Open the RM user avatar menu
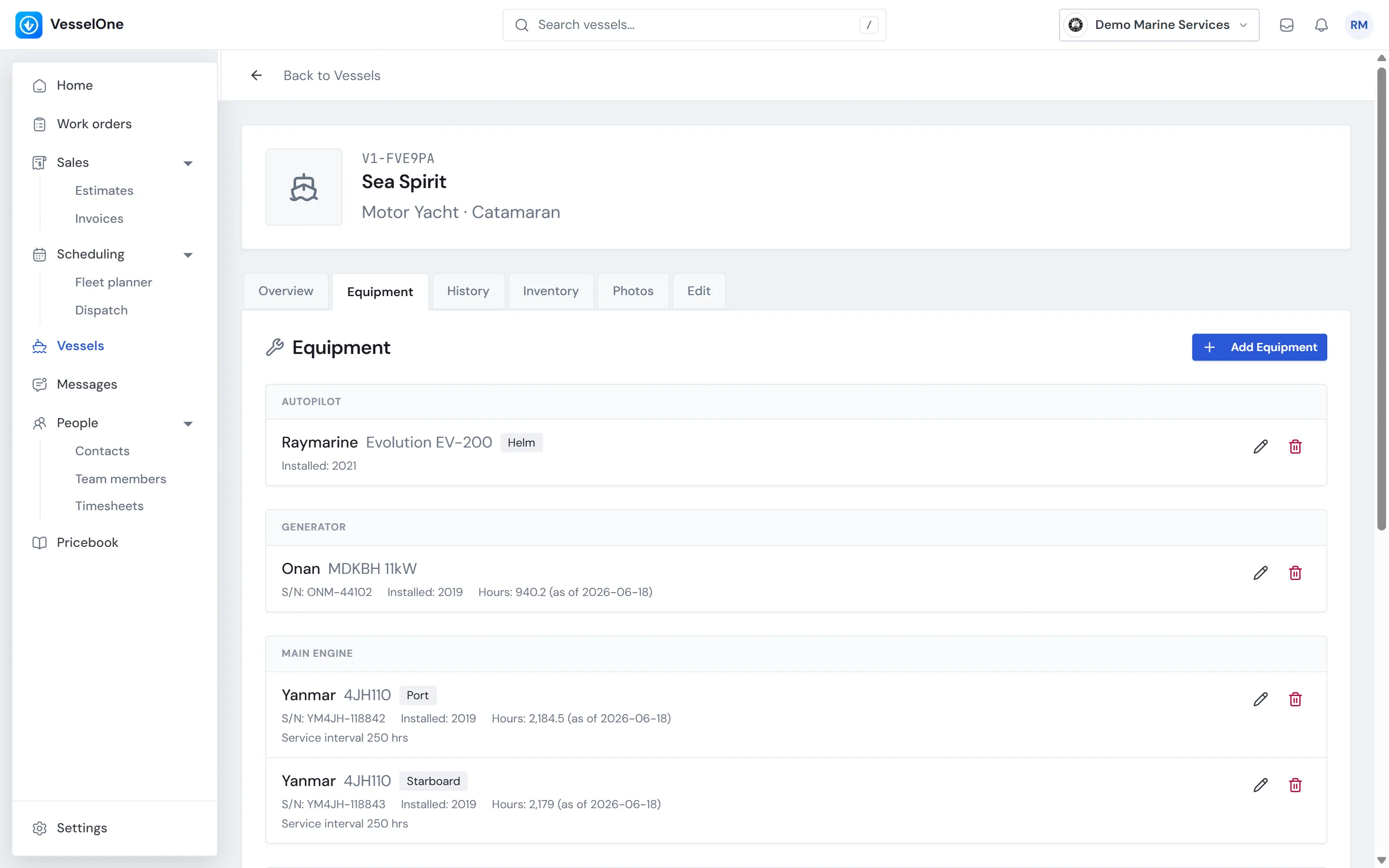This screenshot has width=1389, height=868. click(1359, 25)
